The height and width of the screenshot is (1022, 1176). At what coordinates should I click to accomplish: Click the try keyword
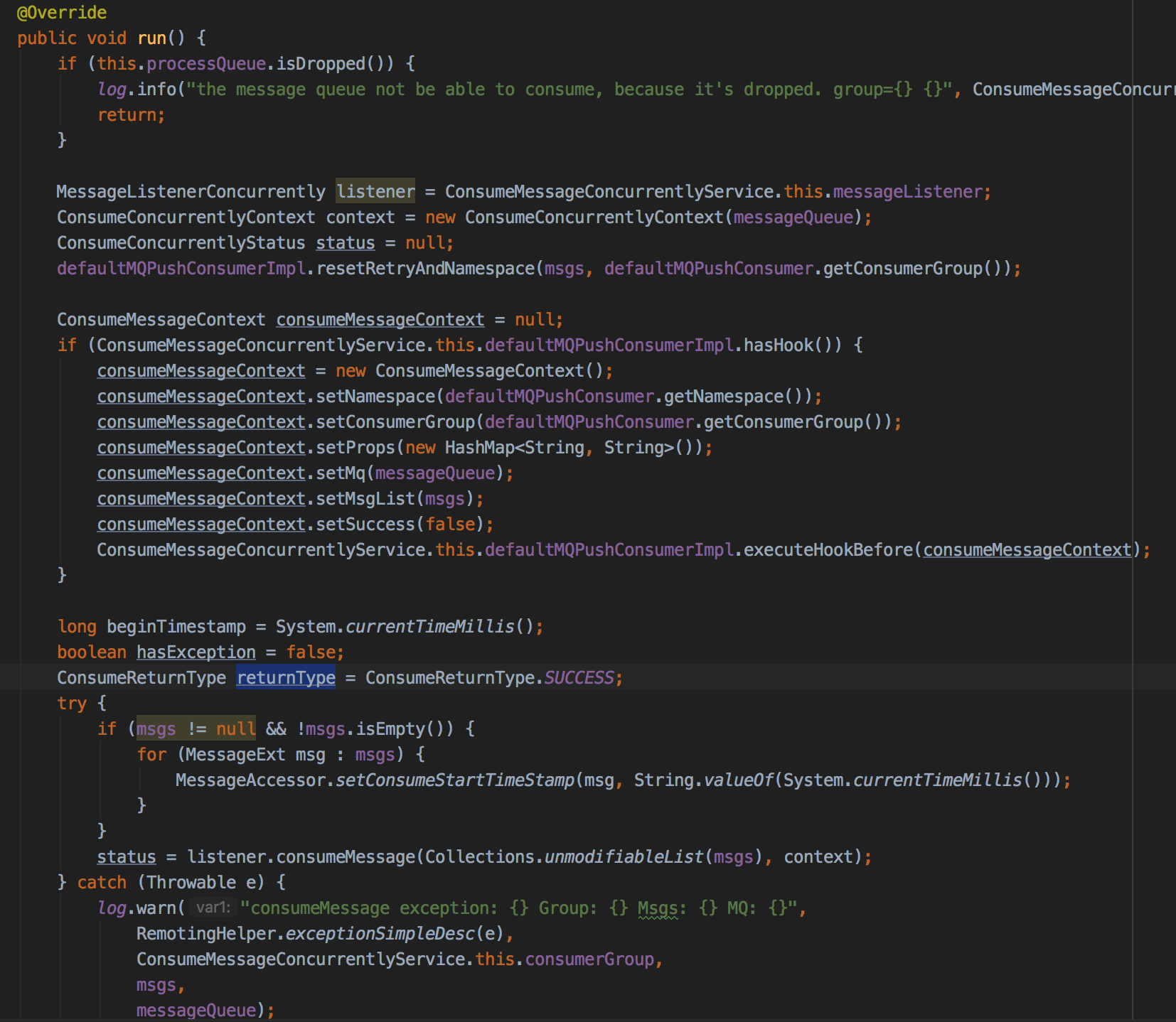click(x=72, y=704)
